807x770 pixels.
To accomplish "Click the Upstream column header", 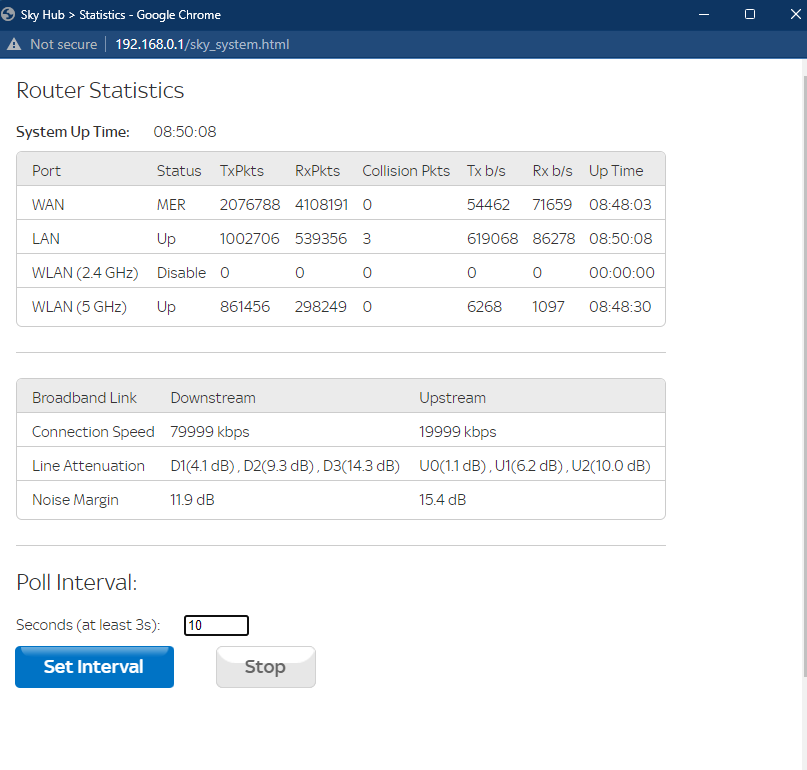I will tap(452, 398).
